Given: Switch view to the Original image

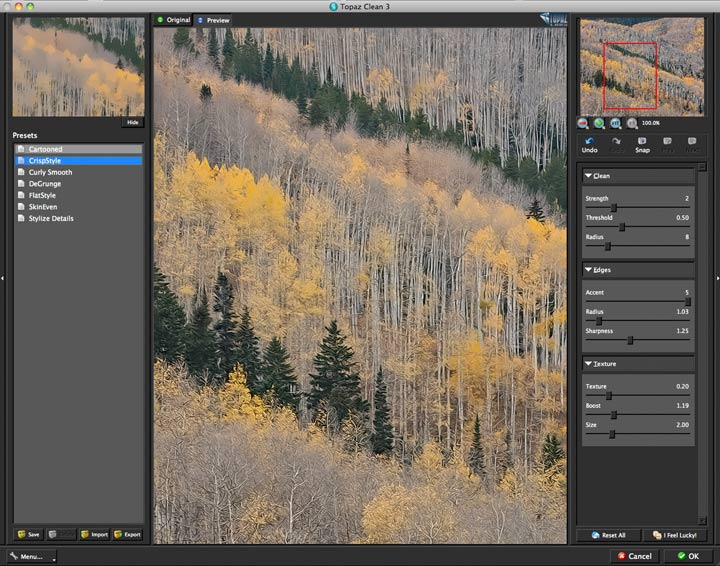Looking at the screenshot, I should 173,20.
